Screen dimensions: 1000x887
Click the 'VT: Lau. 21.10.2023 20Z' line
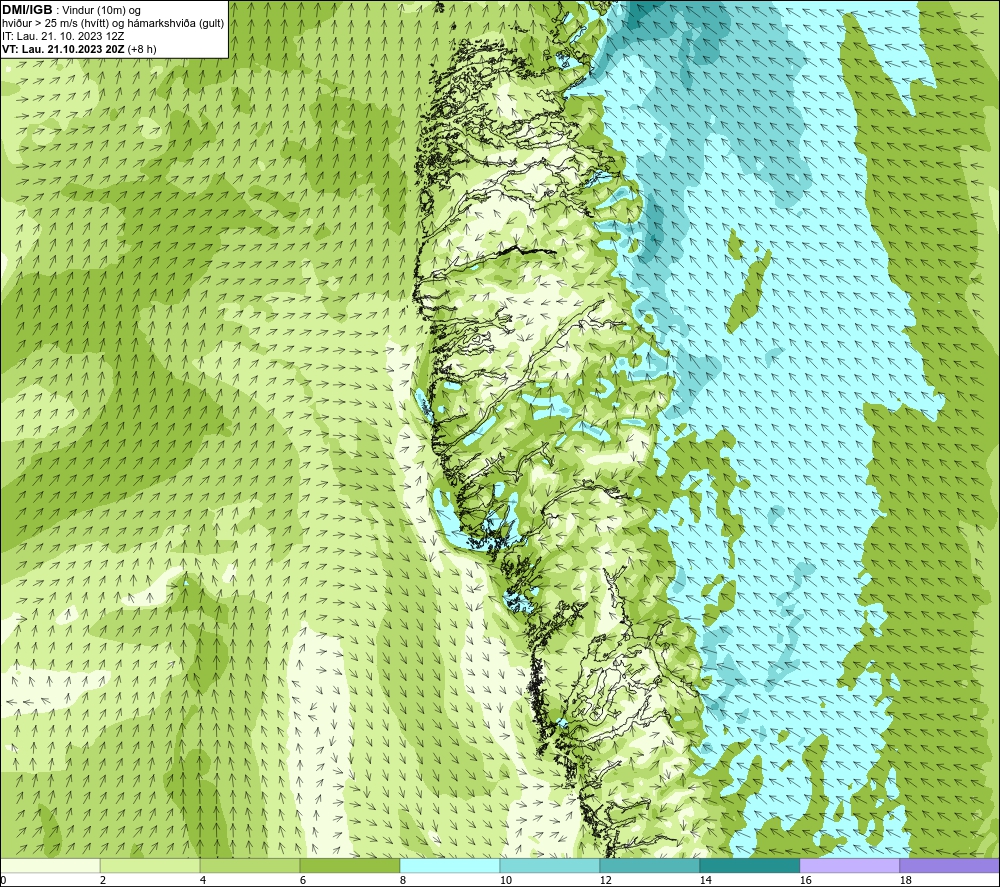tap(63, 49)
